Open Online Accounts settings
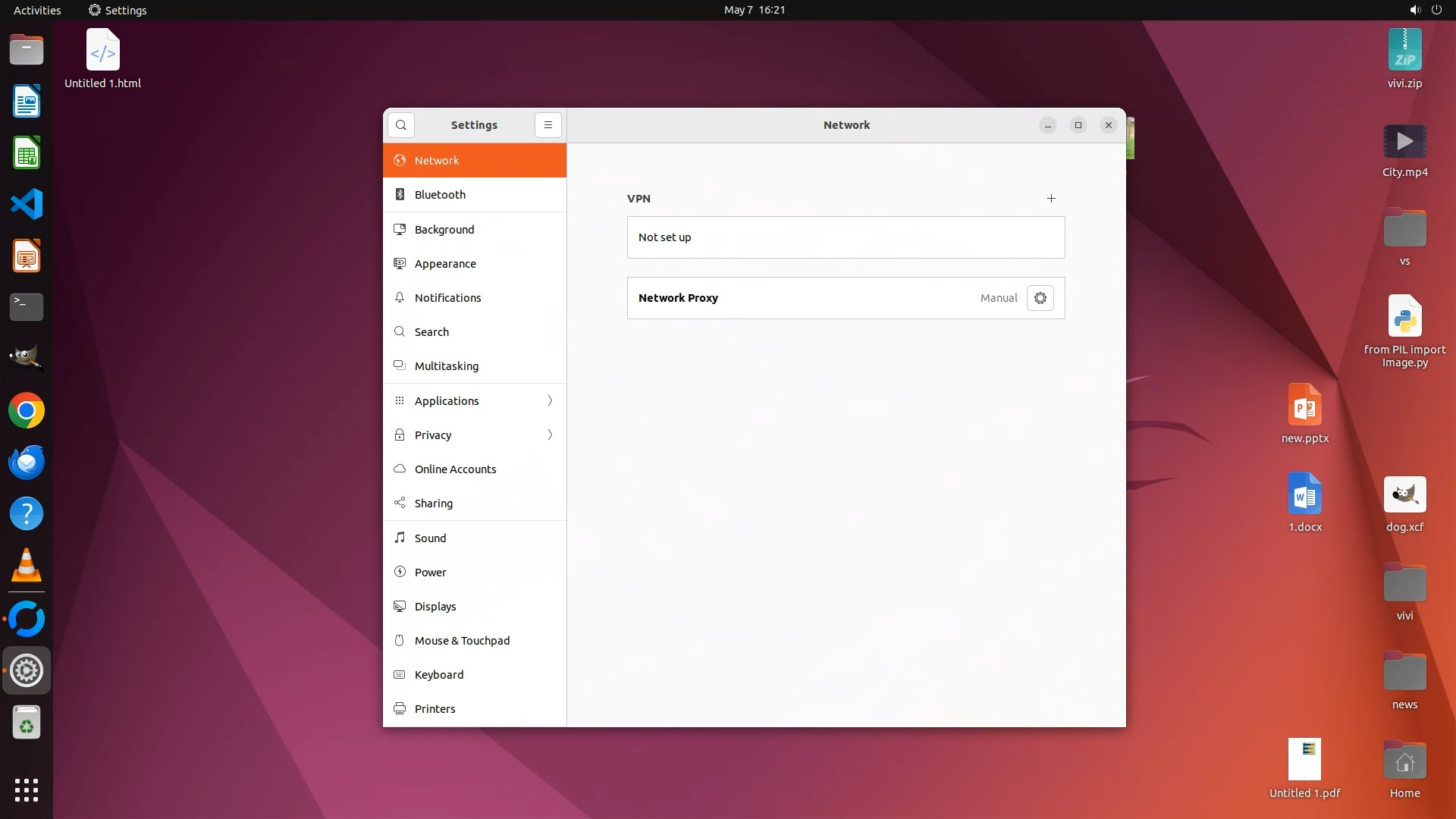The height and width of the screenshot is (819, 1456). (x=455, y=469)
